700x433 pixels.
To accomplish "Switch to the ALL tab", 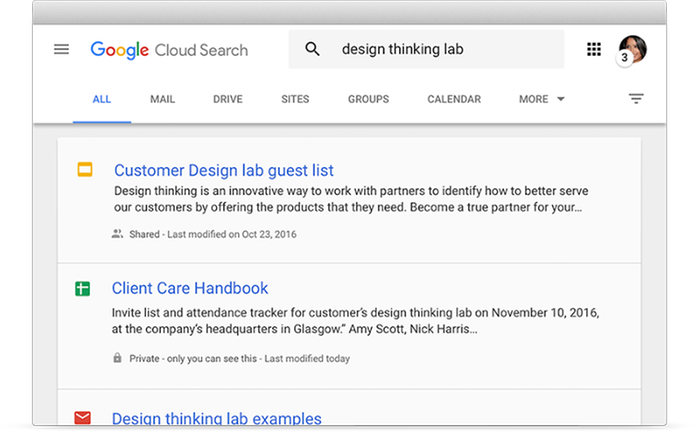I will [x=102, y=99].
